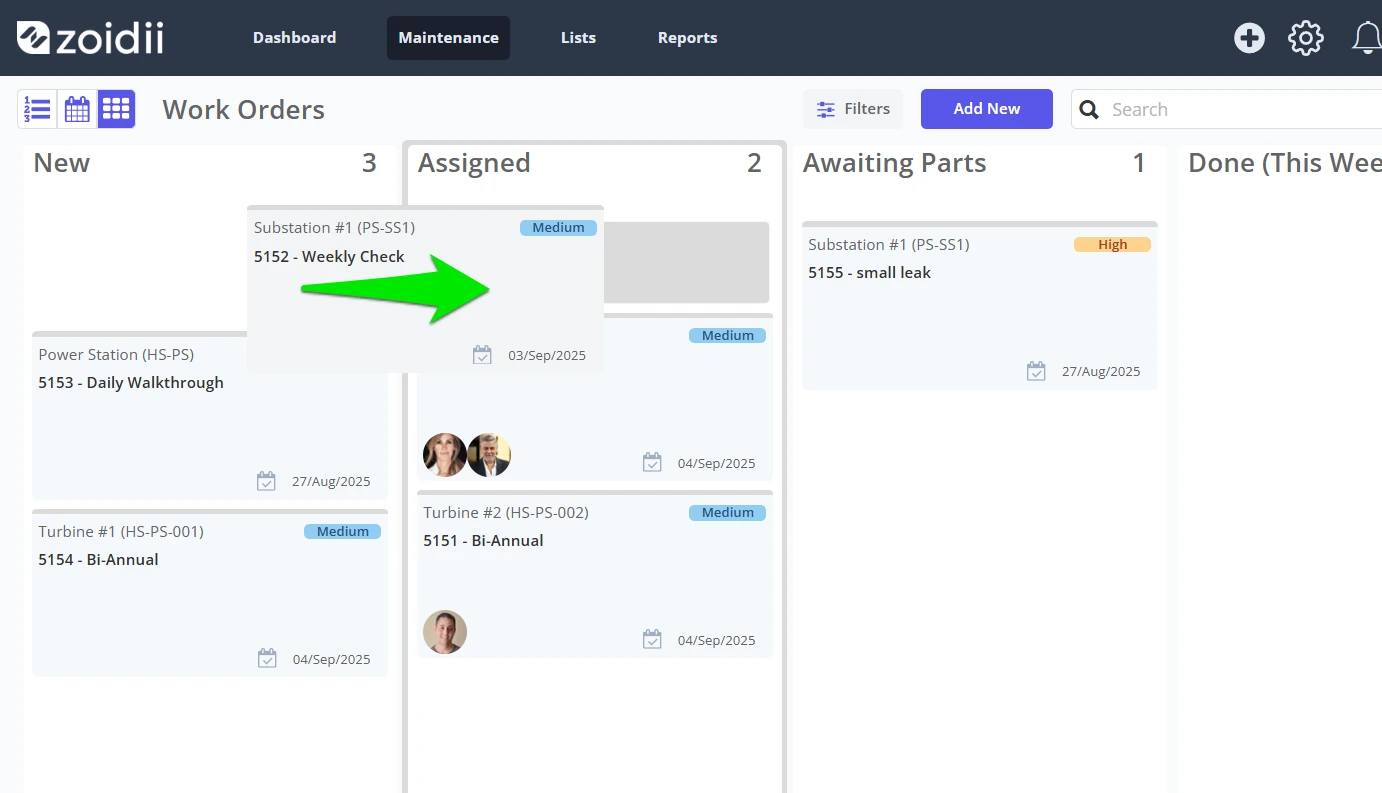Viewport: 1382px width, 793px height.
Task: Click calendar icon on Turbine #2 card
Action: coord(652,639)
